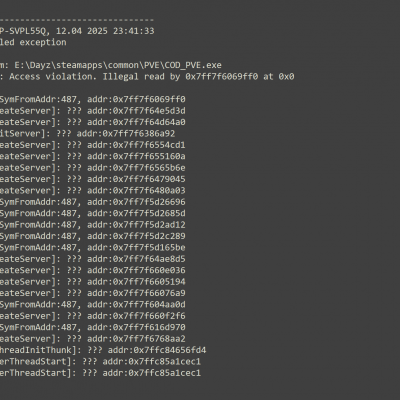
Task: Click address 0x7ff7f5d165be line
Action: pyautogui.click(x=93, y=247)
